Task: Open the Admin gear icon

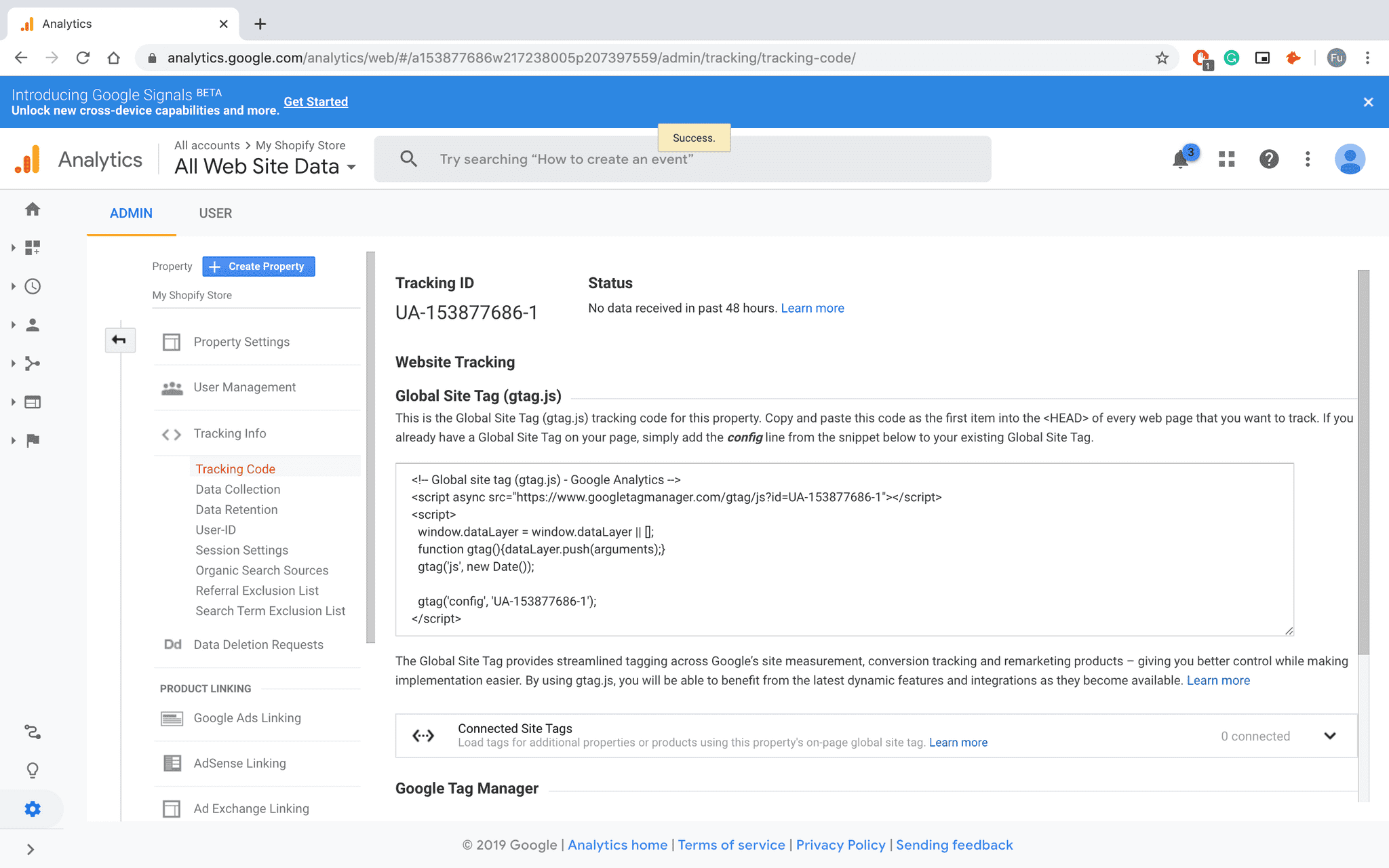Action: pos(33,809)
